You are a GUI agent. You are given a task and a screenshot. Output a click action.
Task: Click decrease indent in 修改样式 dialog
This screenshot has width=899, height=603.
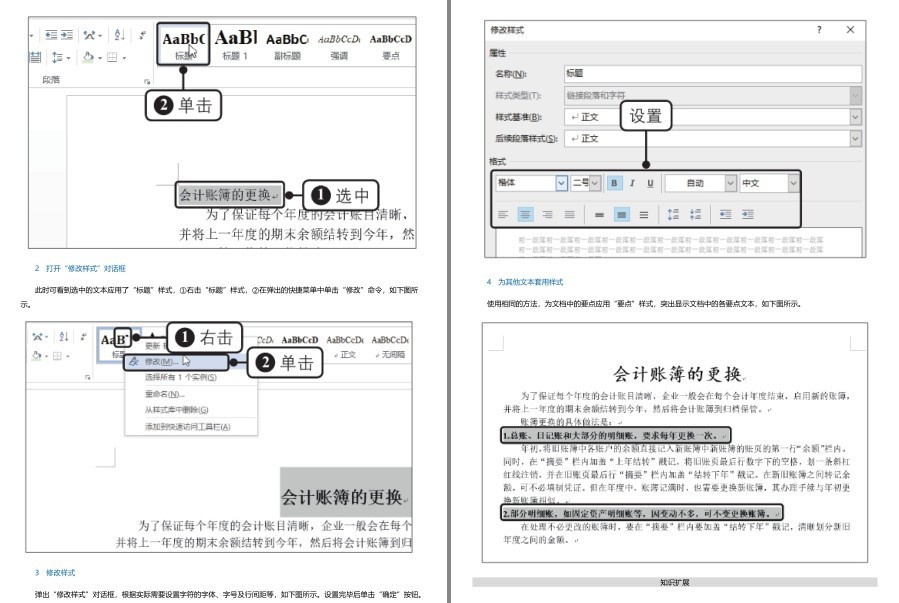[x=725, y=214]
